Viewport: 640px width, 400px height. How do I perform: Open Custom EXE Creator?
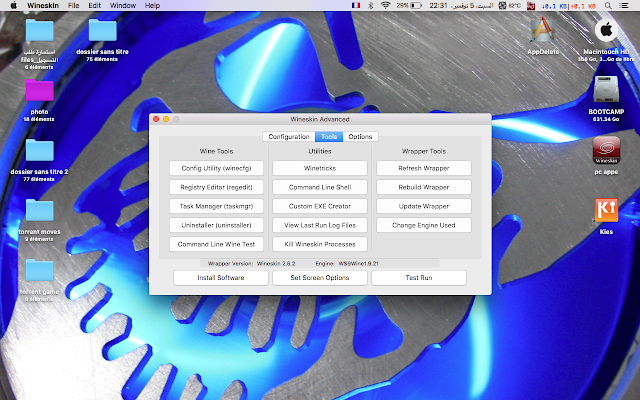point(320,206)
